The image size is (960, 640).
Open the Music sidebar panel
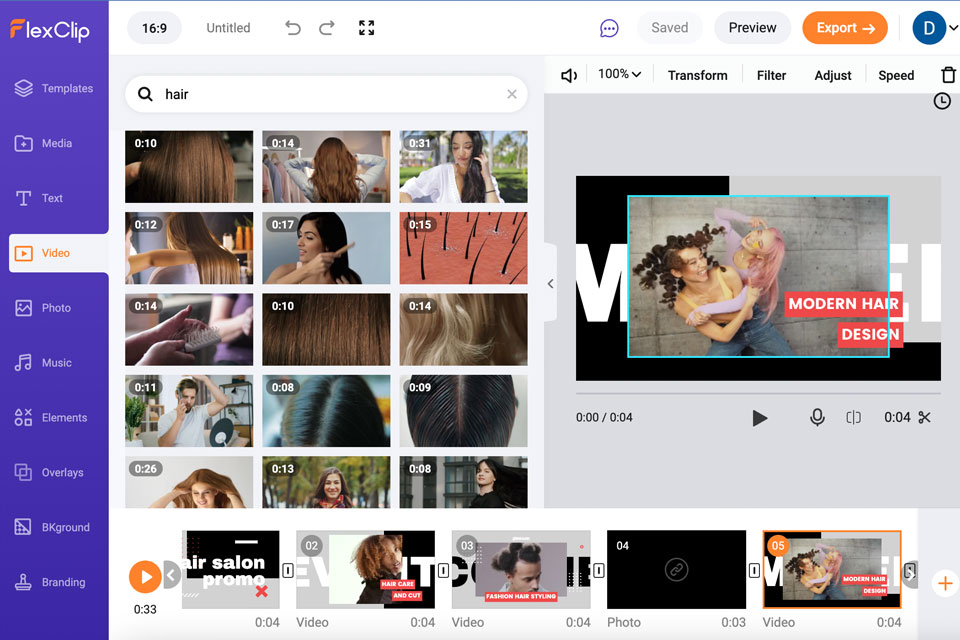click(x=43, y=363)
